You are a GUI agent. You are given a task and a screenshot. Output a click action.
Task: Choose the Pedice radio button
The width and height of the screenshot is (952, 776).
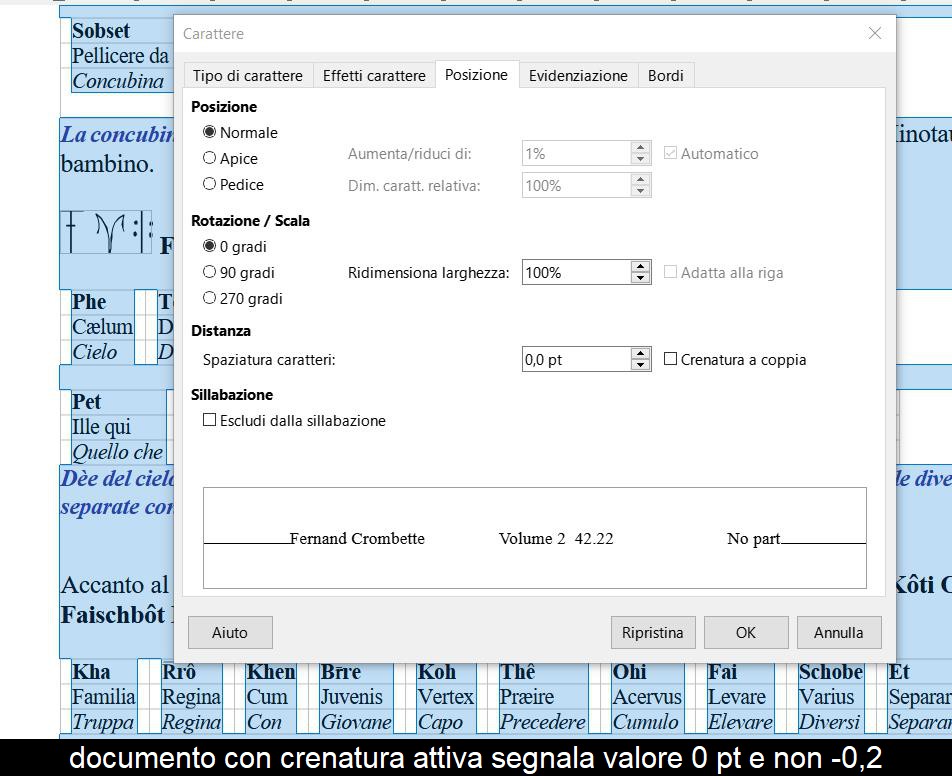(234, 185)
